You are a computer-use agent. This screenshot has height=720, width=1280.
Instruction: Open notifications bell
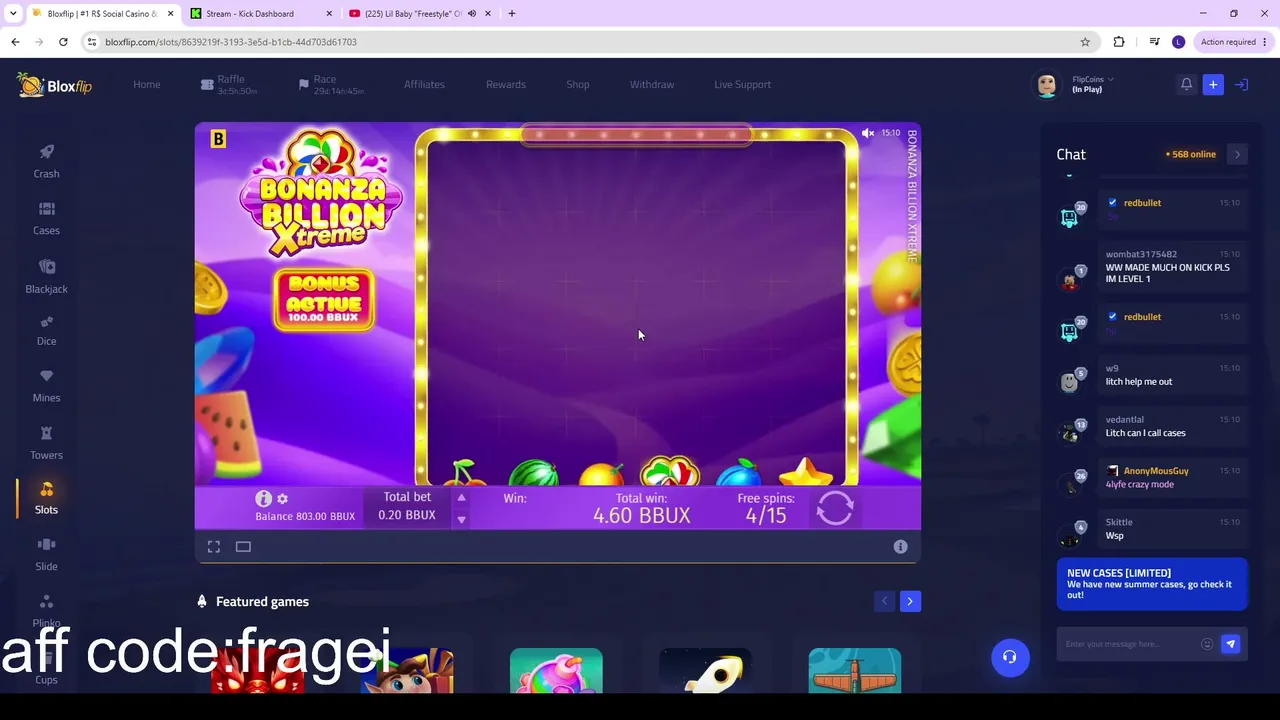[x=1186, y=85]
